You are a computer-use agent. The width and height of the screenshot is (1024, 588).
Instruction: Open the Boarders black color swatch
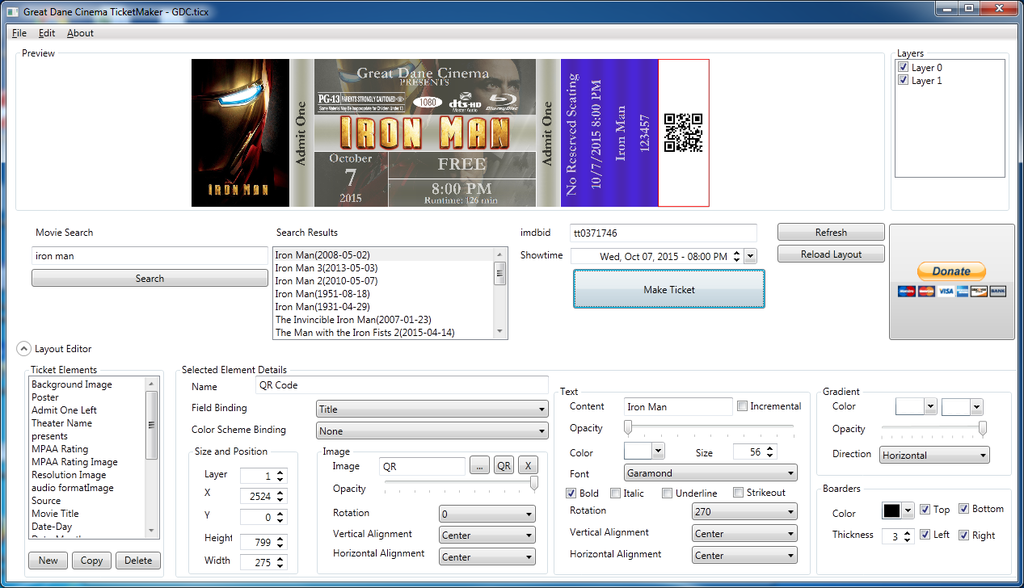click(x=897, y=510)
